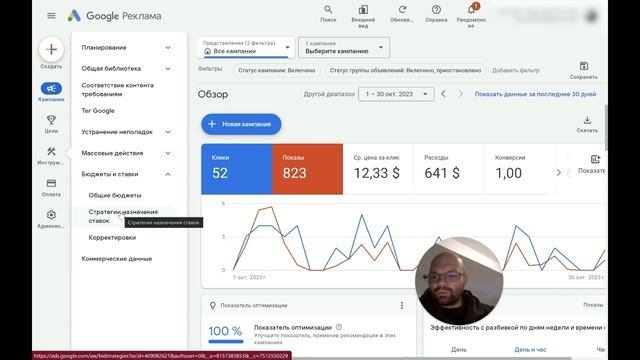Open Billing (Оплата) card icon
This screenshot has width=640, height=360.
(x=51, y=187)
